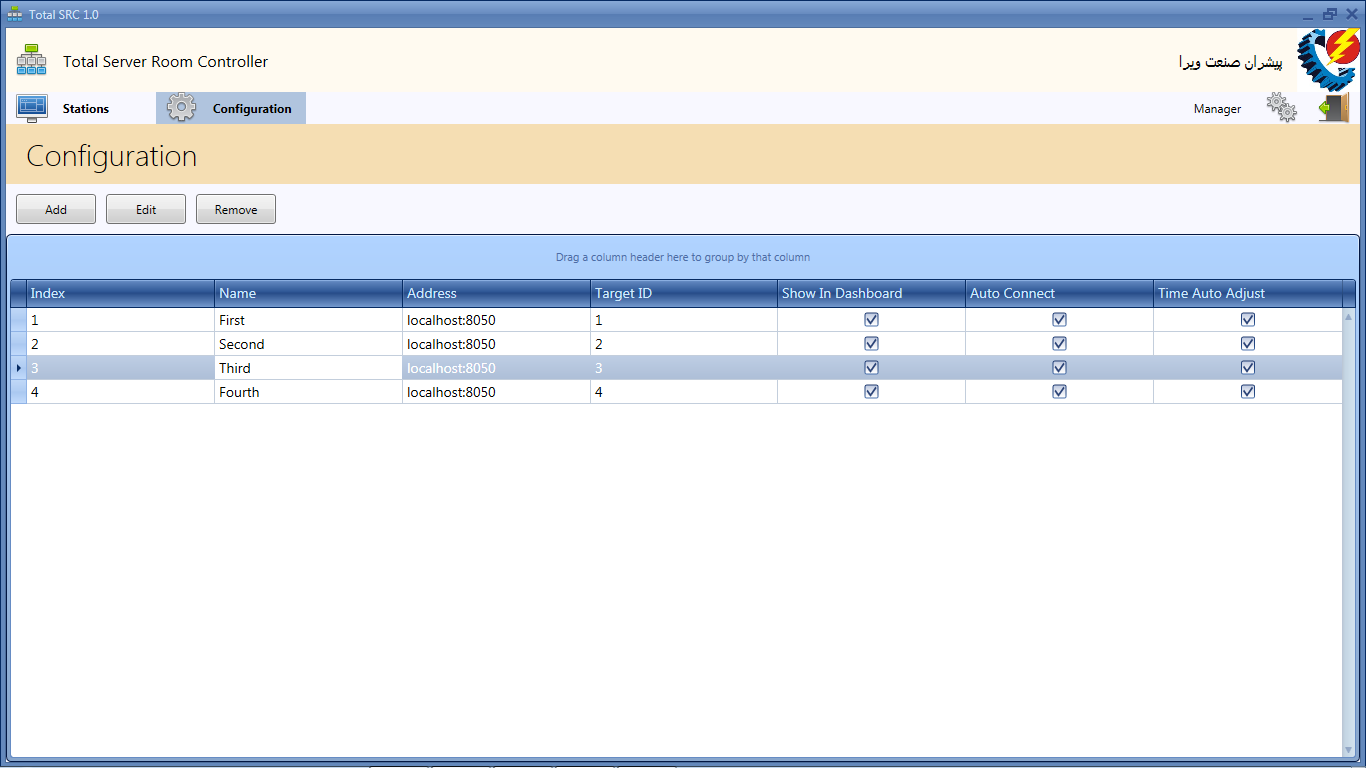Image resolution: width=1366 pixels, height=768 pixels.
Task: Select the Configuration tab
Action: [x=231, y=108]
